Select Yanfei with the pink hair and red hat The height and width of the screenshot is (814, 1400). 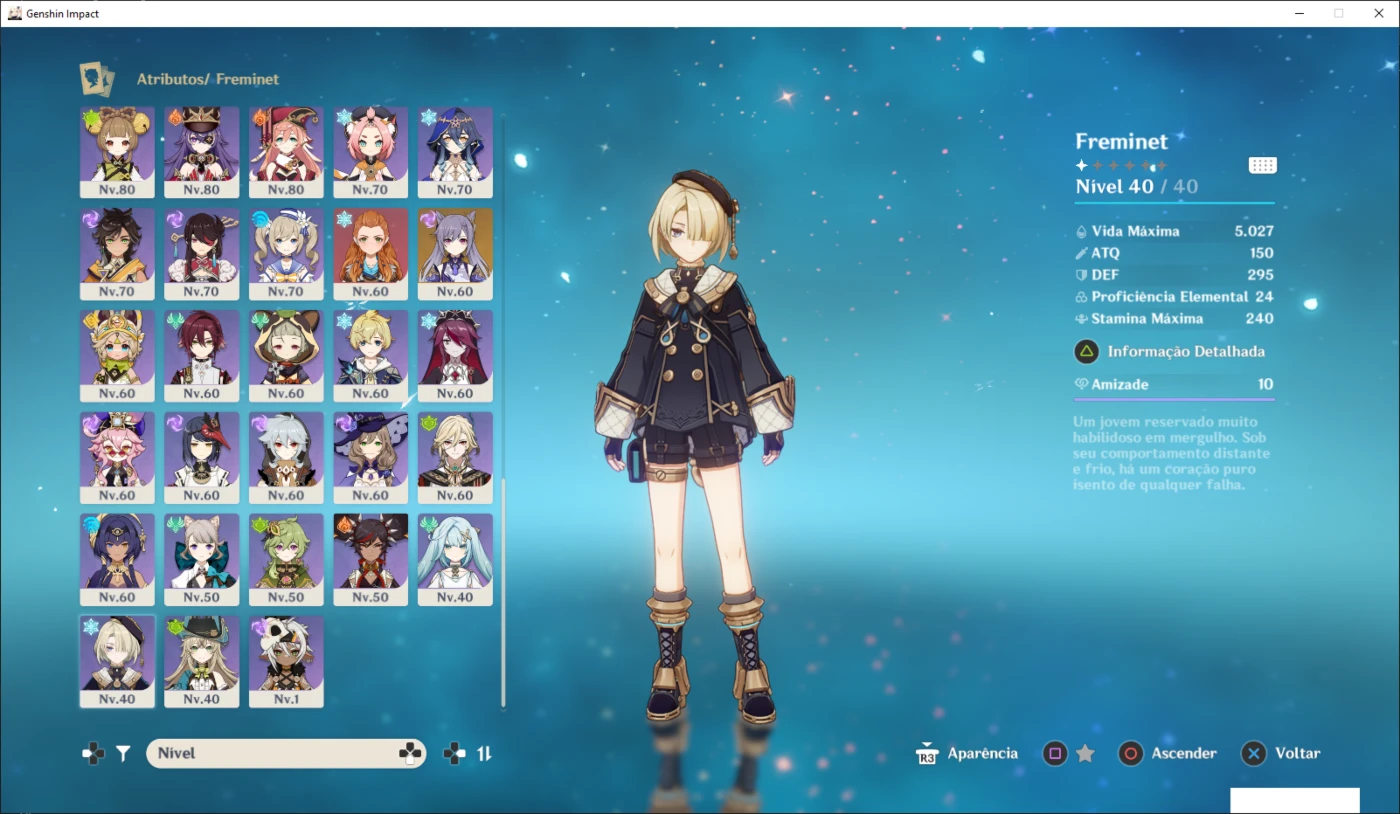286,152
